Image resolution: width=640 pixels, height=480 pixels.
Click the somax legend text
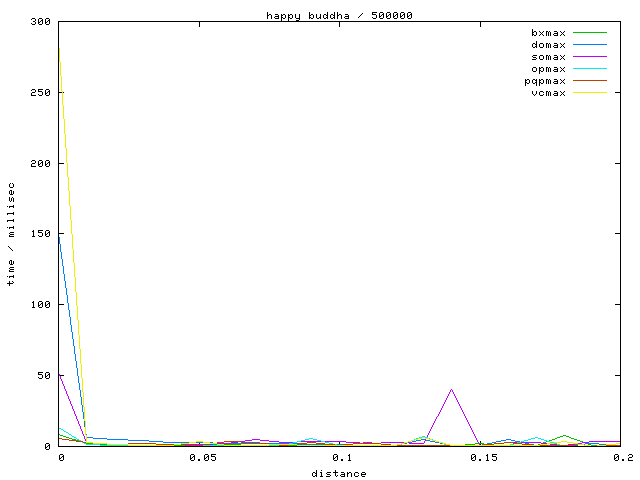tap(548, 57)
